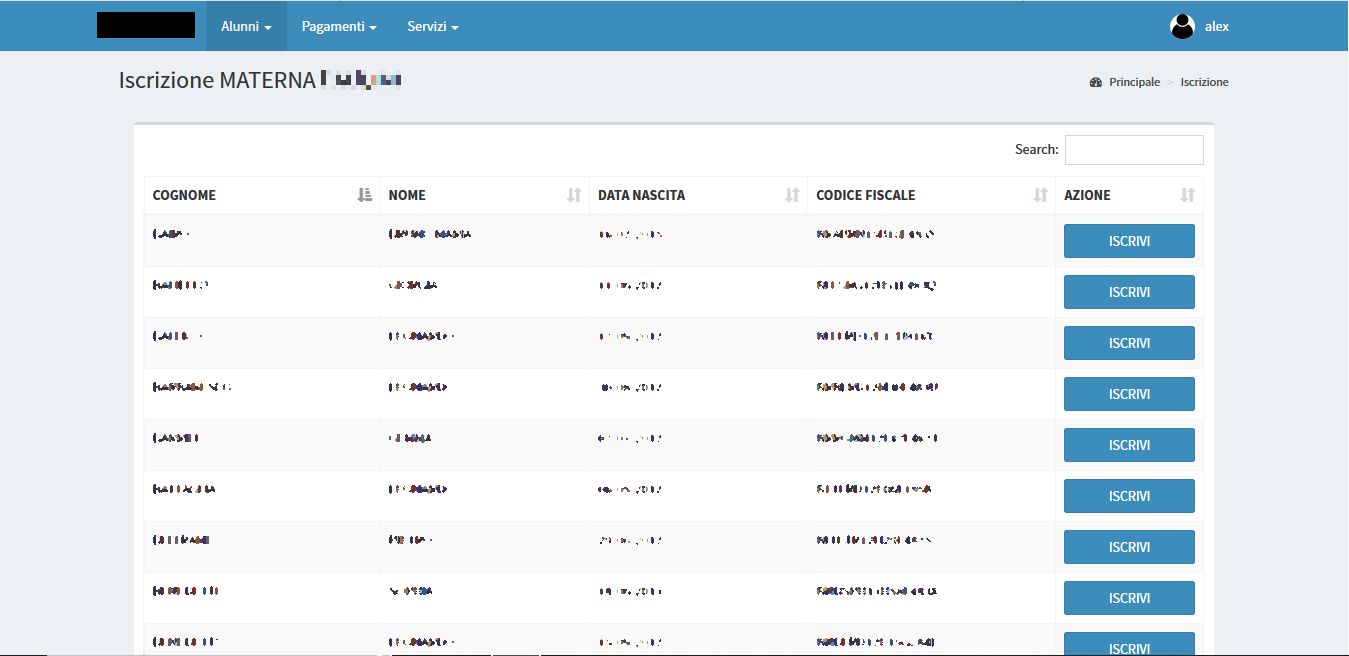Viewport: 1349px width, 656px height.
Task: Click the dashboard icon beside Principale
Action: (x=1095, y=82)
